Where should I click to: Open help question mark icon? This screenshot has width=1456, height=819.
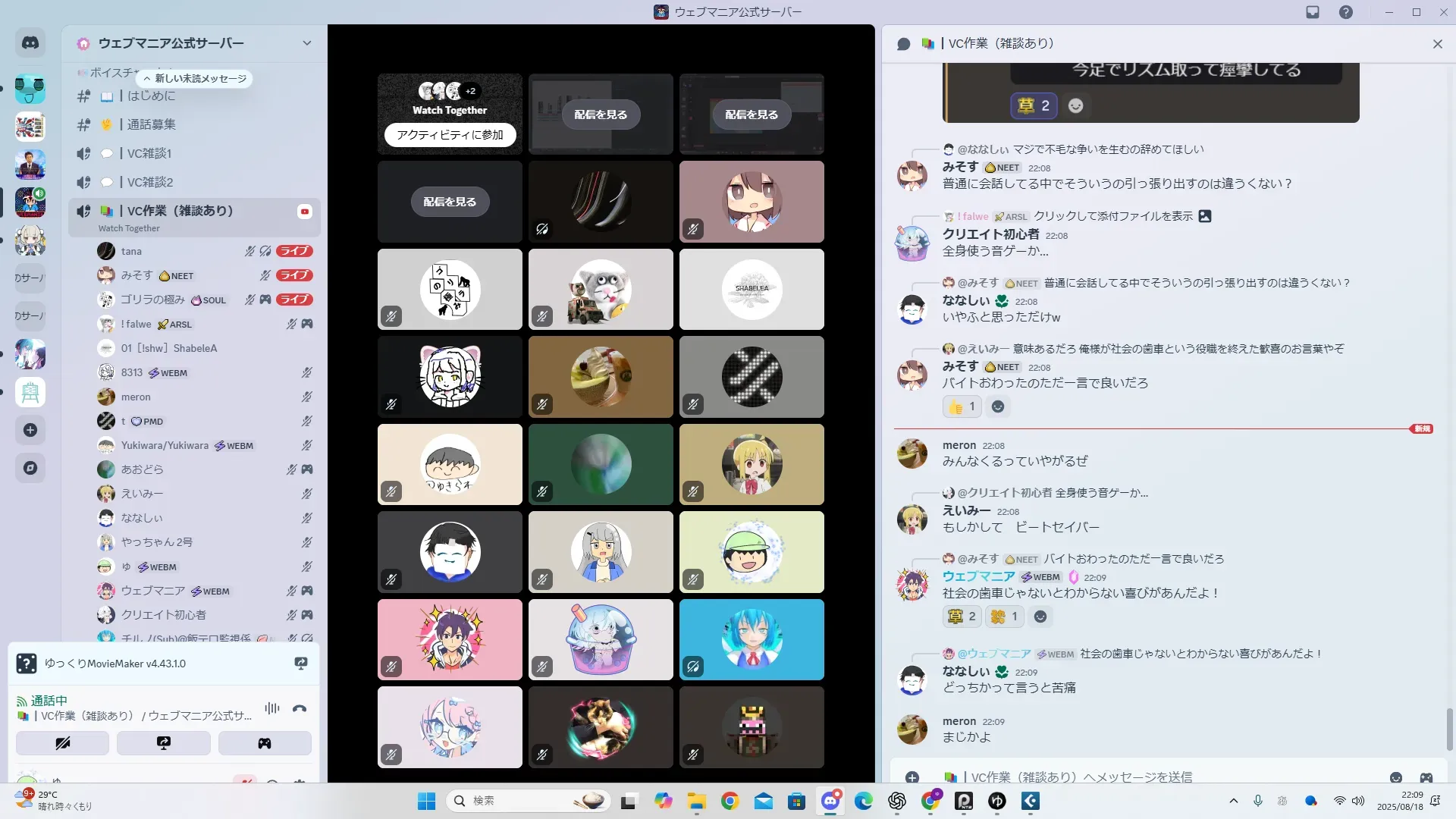point(1345,12)
